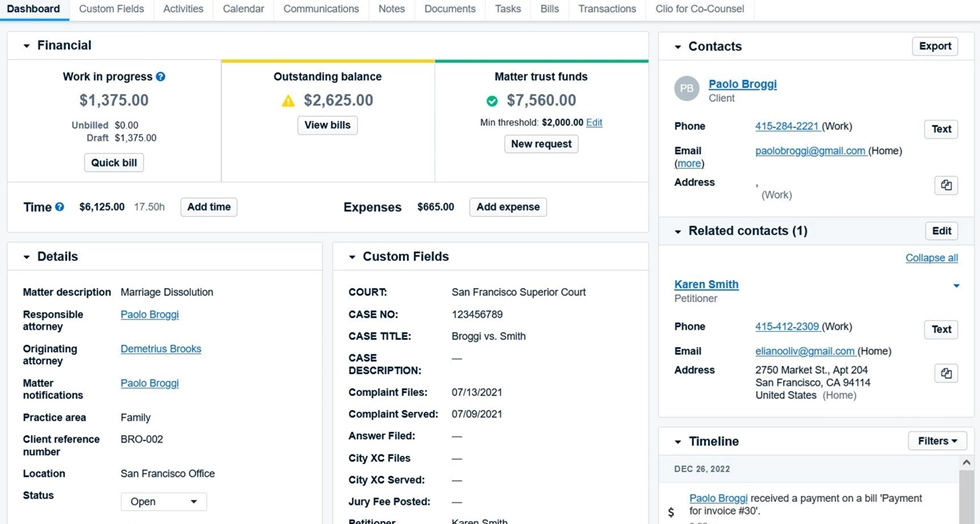Screen dimensions: 980x524
Task: Open the Status dropdown set to Open
Action: coord(163,501)
